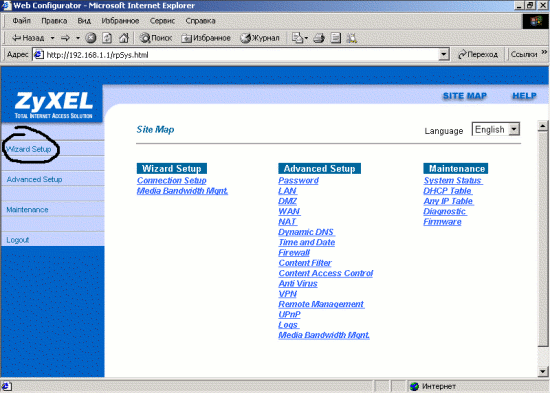The width and height of the screenshot is (550, 393).
Task: Open the Файл menu
Action: (x=21, y=21)
